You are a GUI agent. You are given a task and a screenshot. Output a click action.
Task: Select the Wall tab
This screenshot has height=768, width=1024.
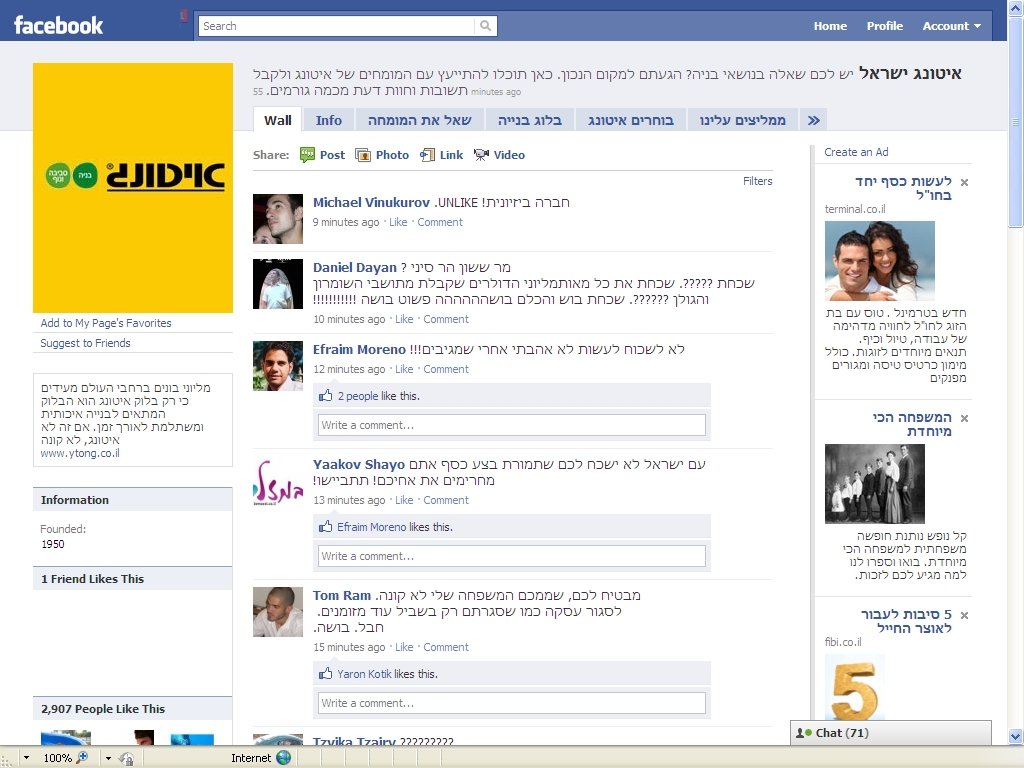[x=278, y=120]
